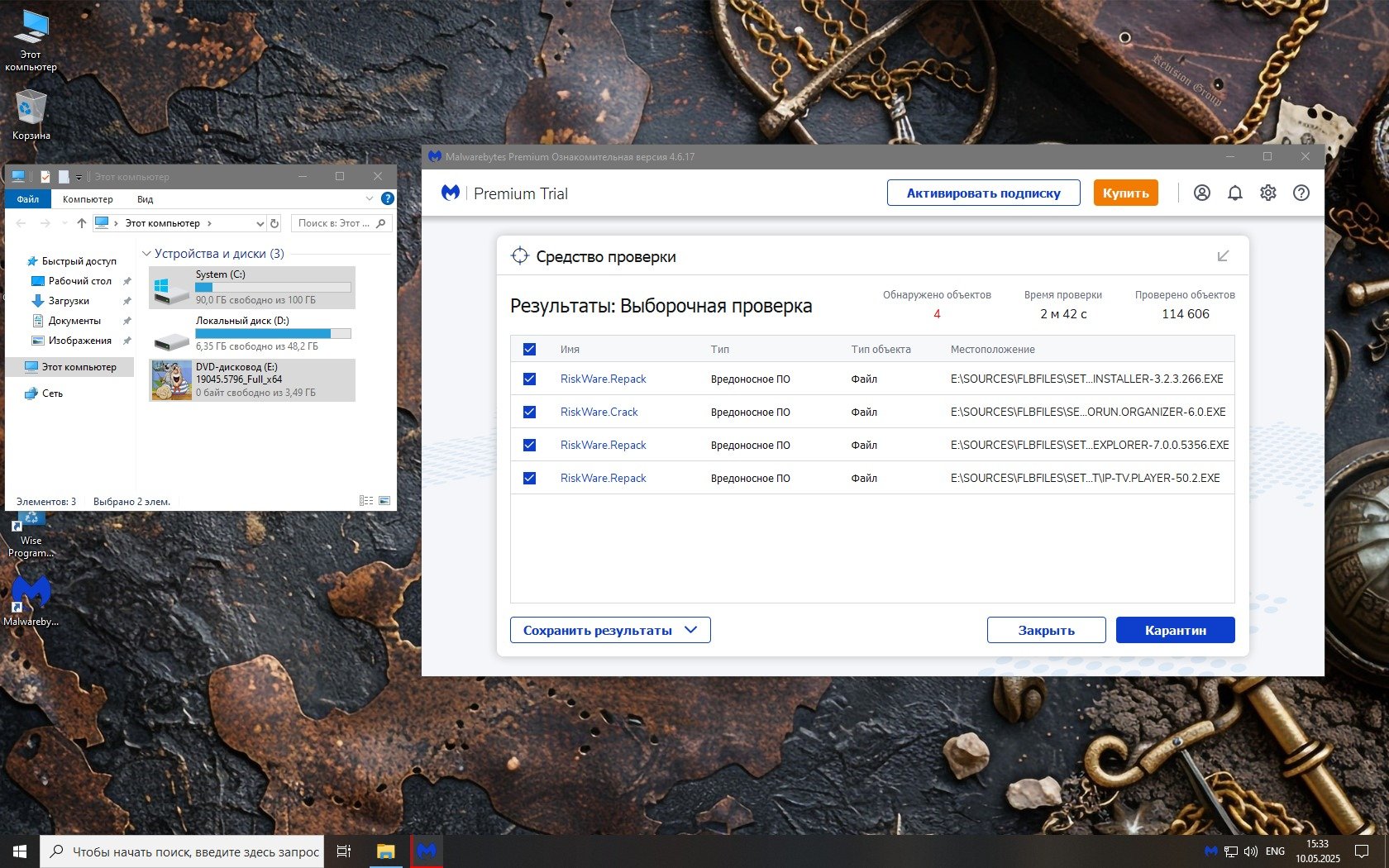Collapse the Devices and drives group
The image size is (1389, 868).
[x=146, y=254]
